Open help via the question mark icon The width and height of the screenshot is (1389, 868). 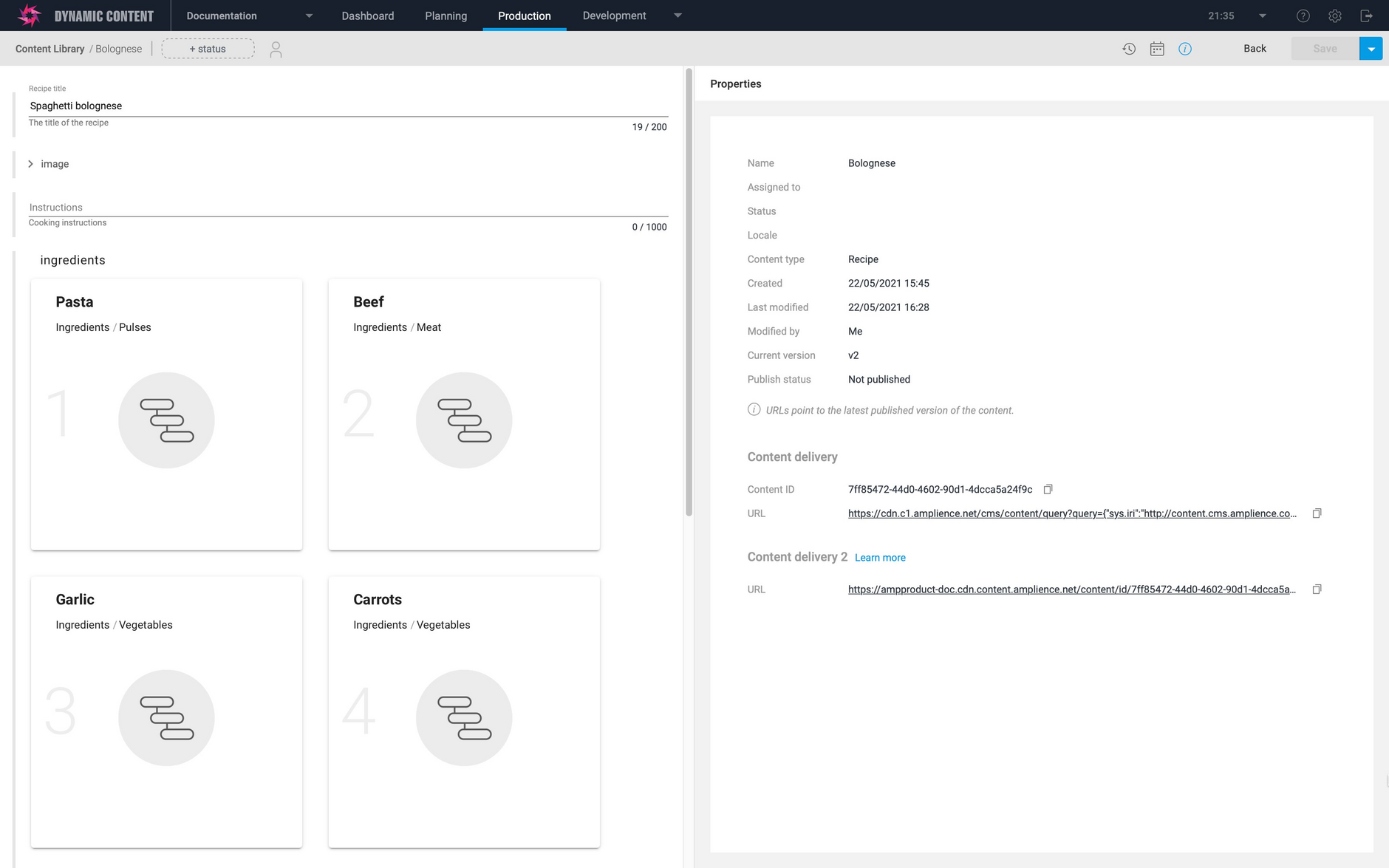pos(1303,15)
